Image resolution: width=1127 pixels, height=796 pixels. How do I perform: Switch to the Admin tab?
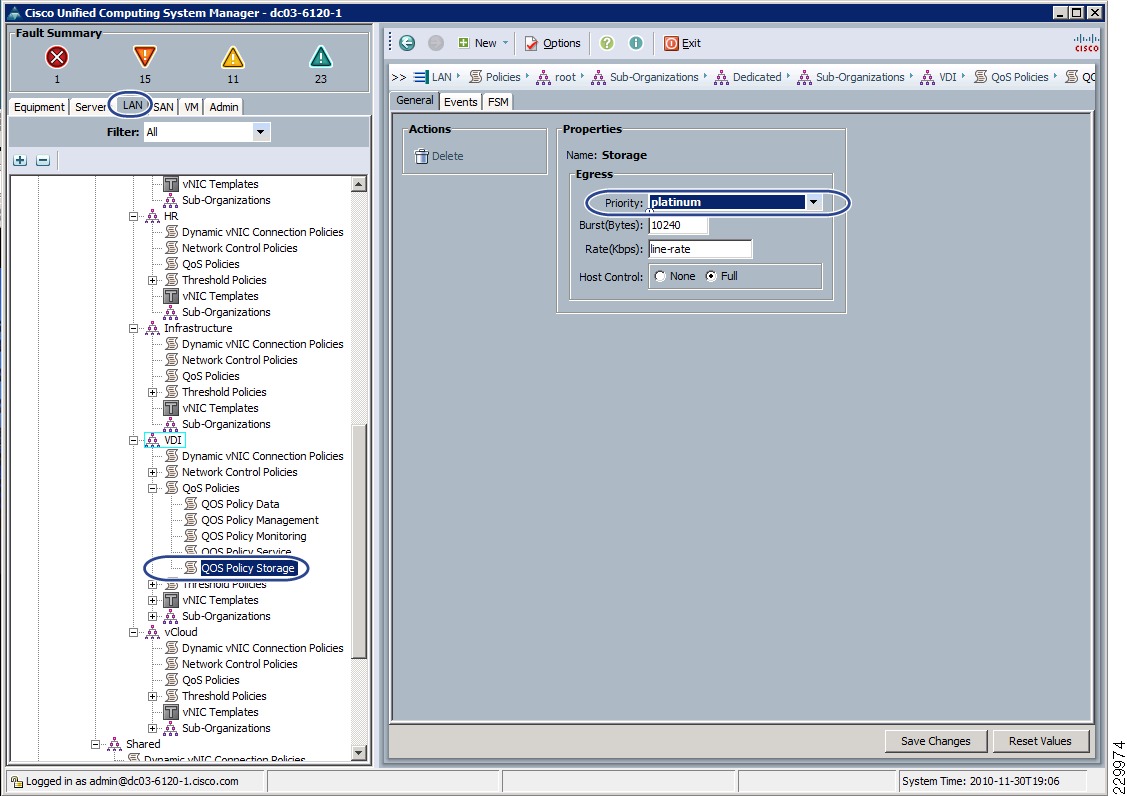coord(224,107)
